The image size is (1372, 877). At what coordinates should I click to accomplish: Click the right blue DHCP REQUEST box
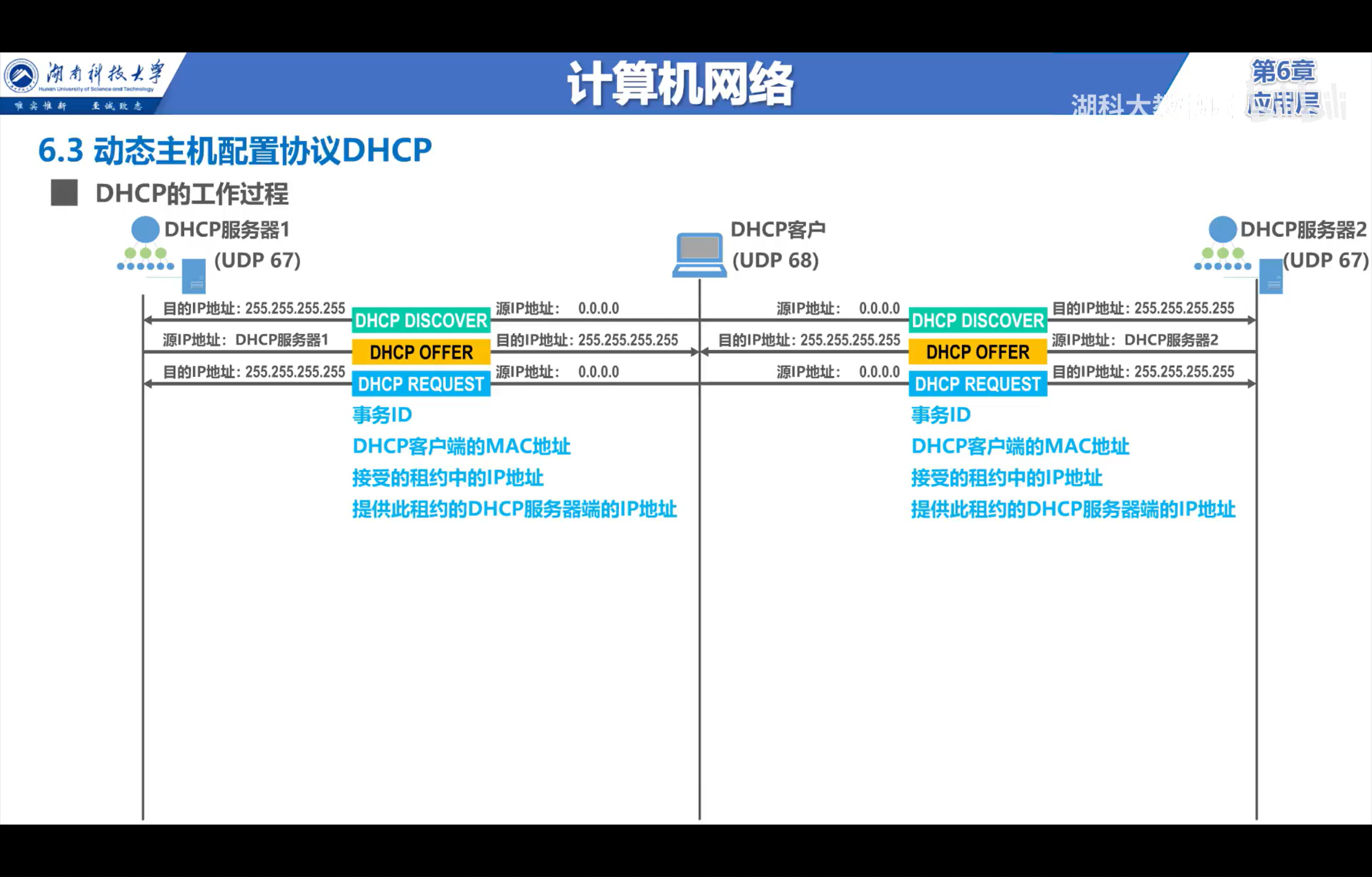coord(978,384)
